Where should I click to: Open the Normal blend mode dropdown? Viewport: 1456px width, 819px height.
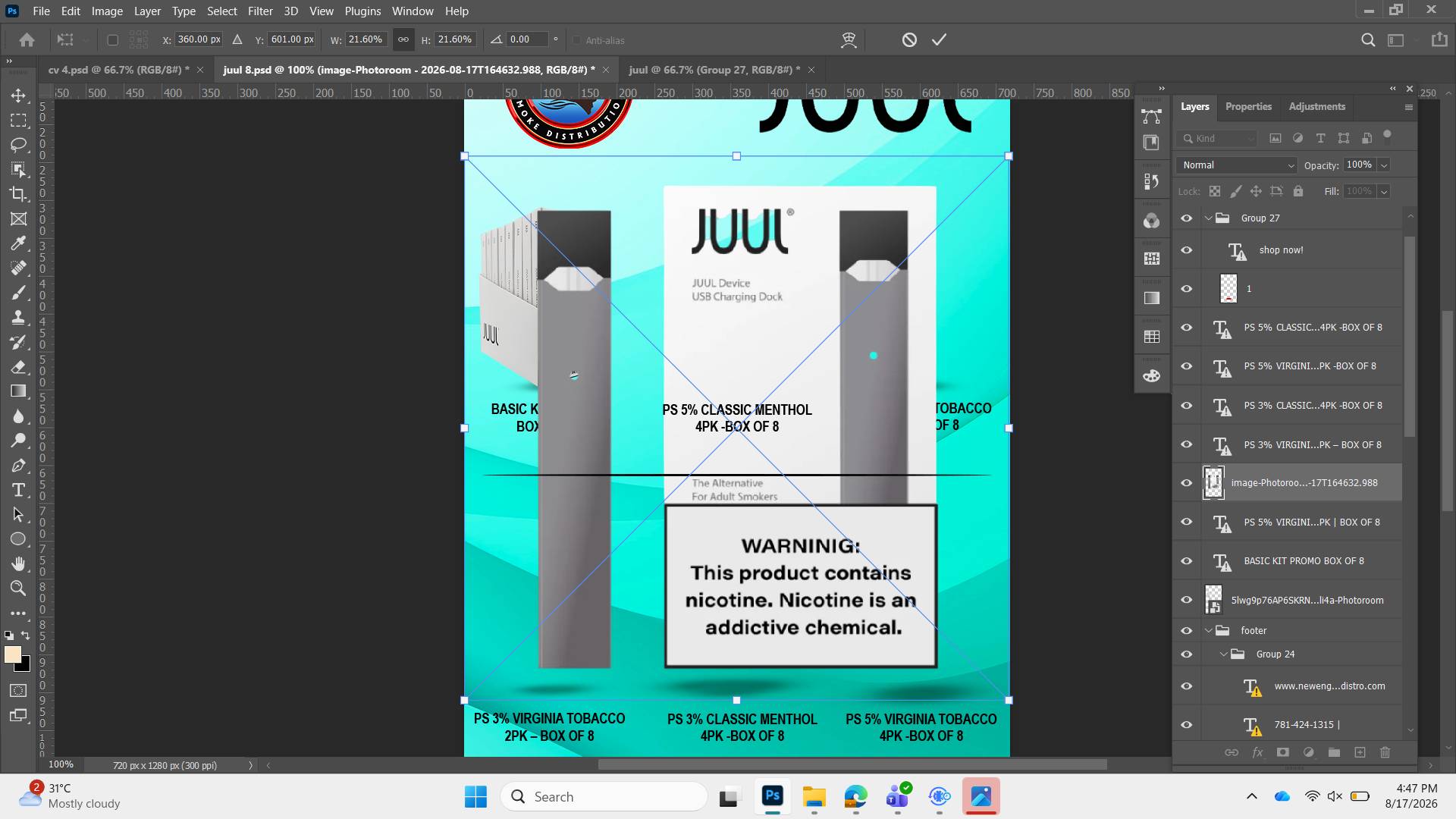point(1238,165)
